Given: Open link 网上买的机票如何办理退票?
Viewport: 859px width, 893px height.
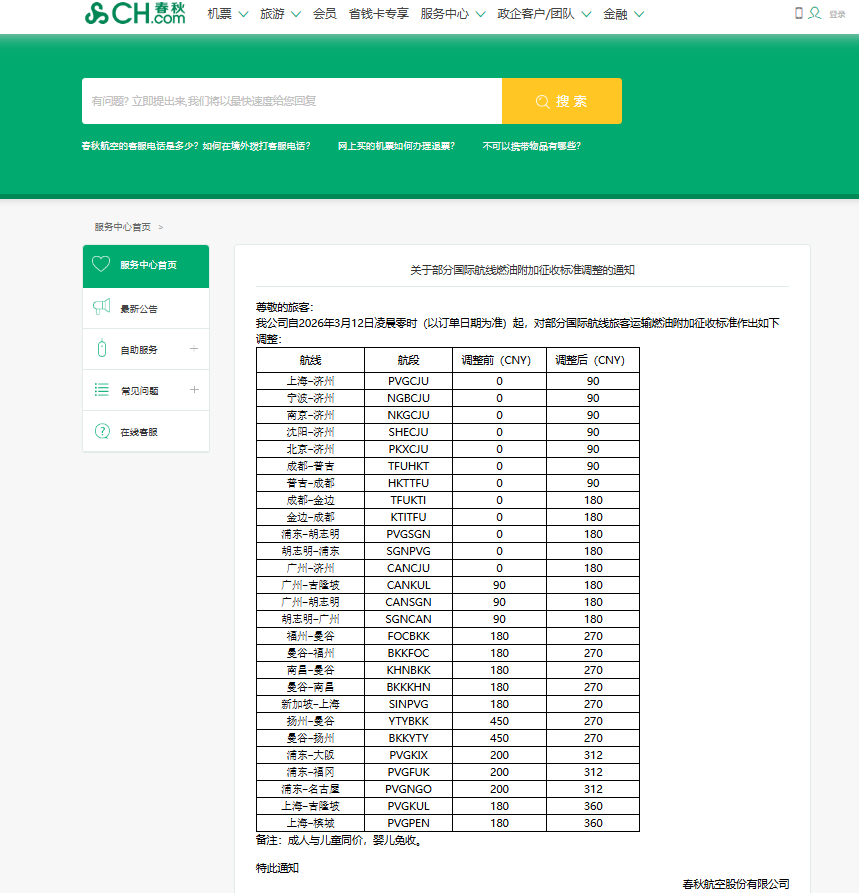Looking at the screenshot, I should click(396, 146).
